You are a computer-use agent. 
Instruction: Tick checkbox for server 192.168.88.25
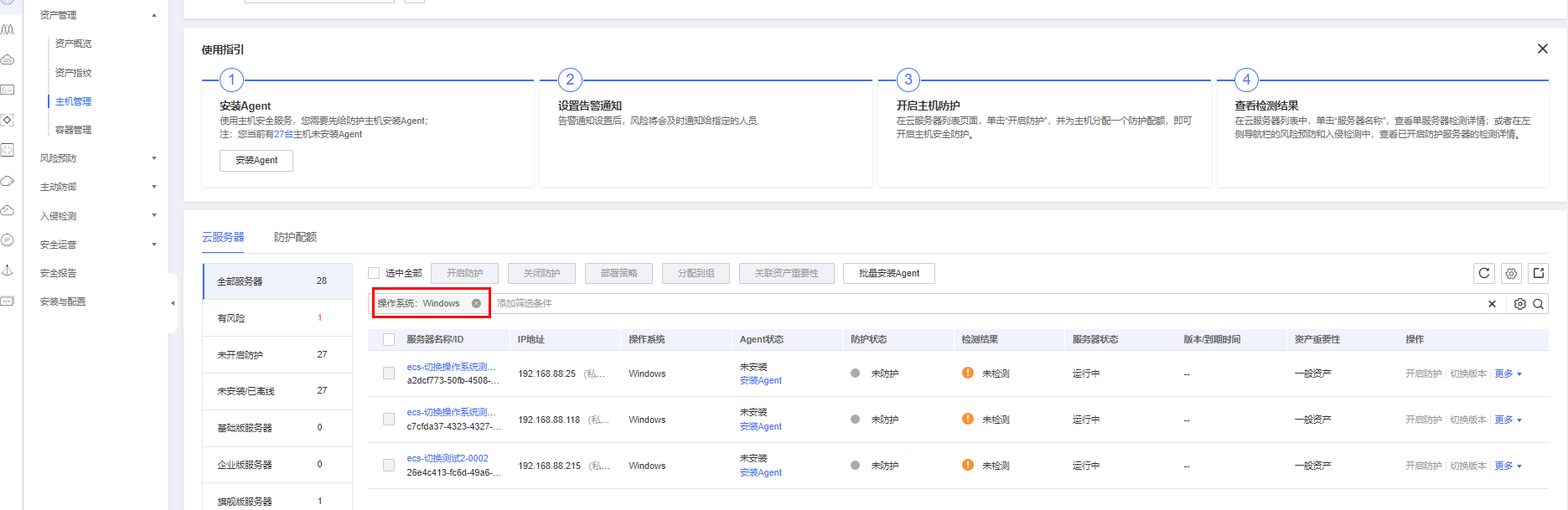click(389, 373)
